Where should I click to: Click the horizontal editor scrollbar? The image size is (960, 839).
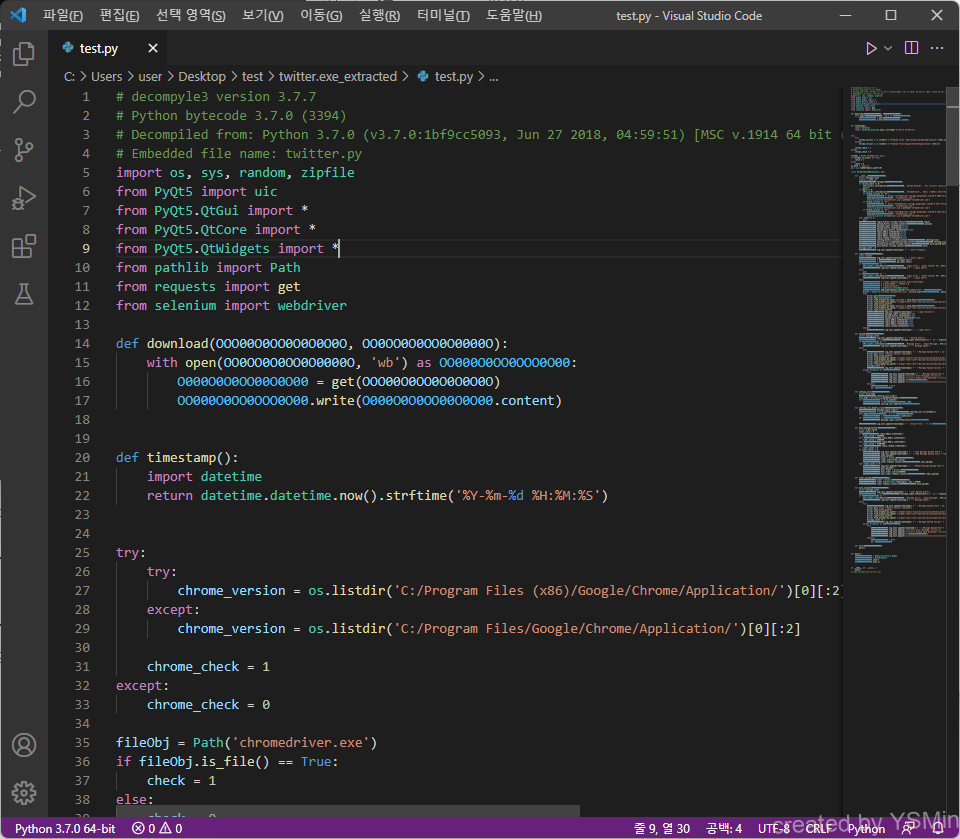coord(348,811)
